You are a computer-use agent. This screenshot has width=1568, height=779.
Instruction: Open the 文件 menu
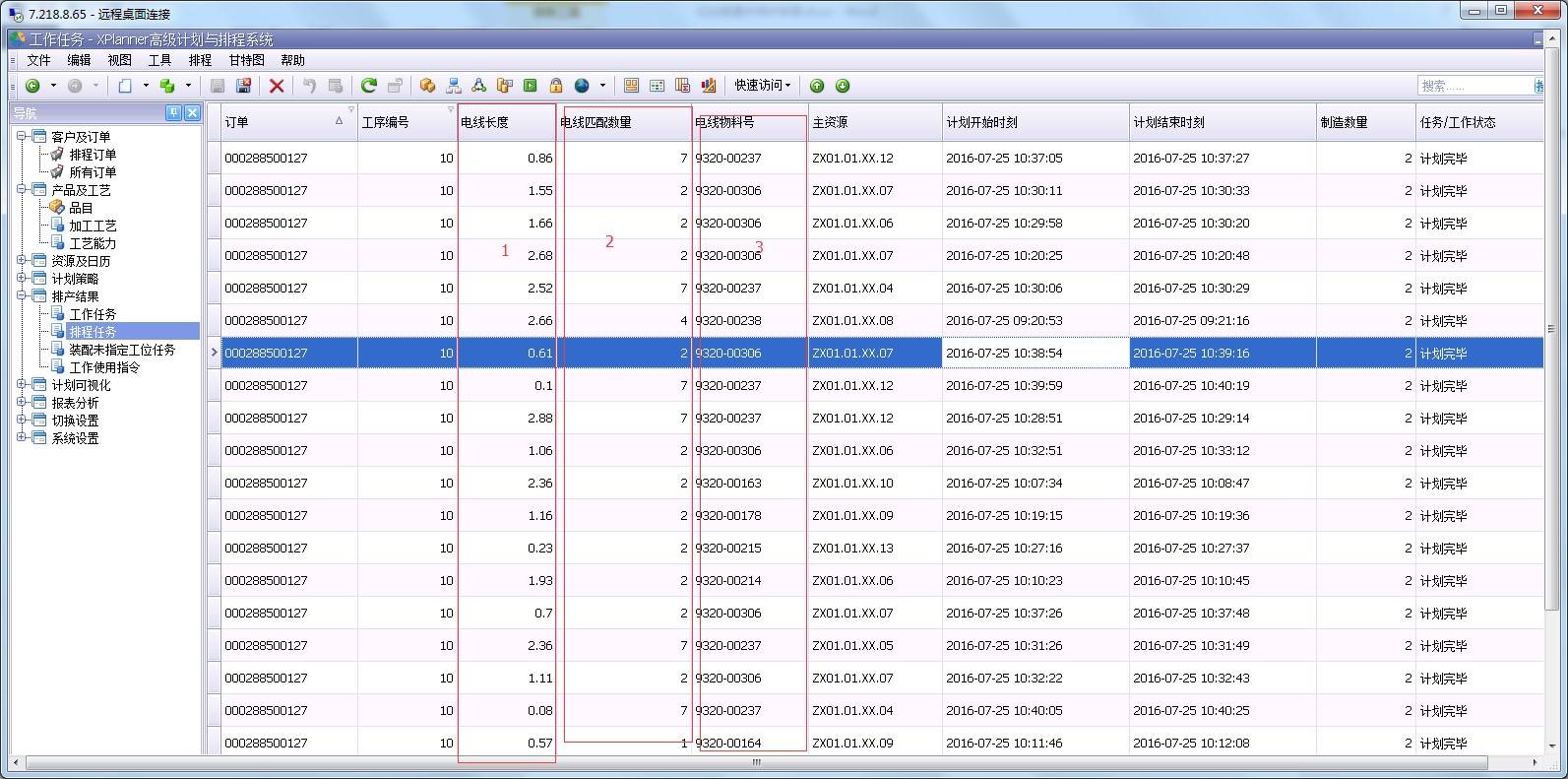(x=38, y=60)
